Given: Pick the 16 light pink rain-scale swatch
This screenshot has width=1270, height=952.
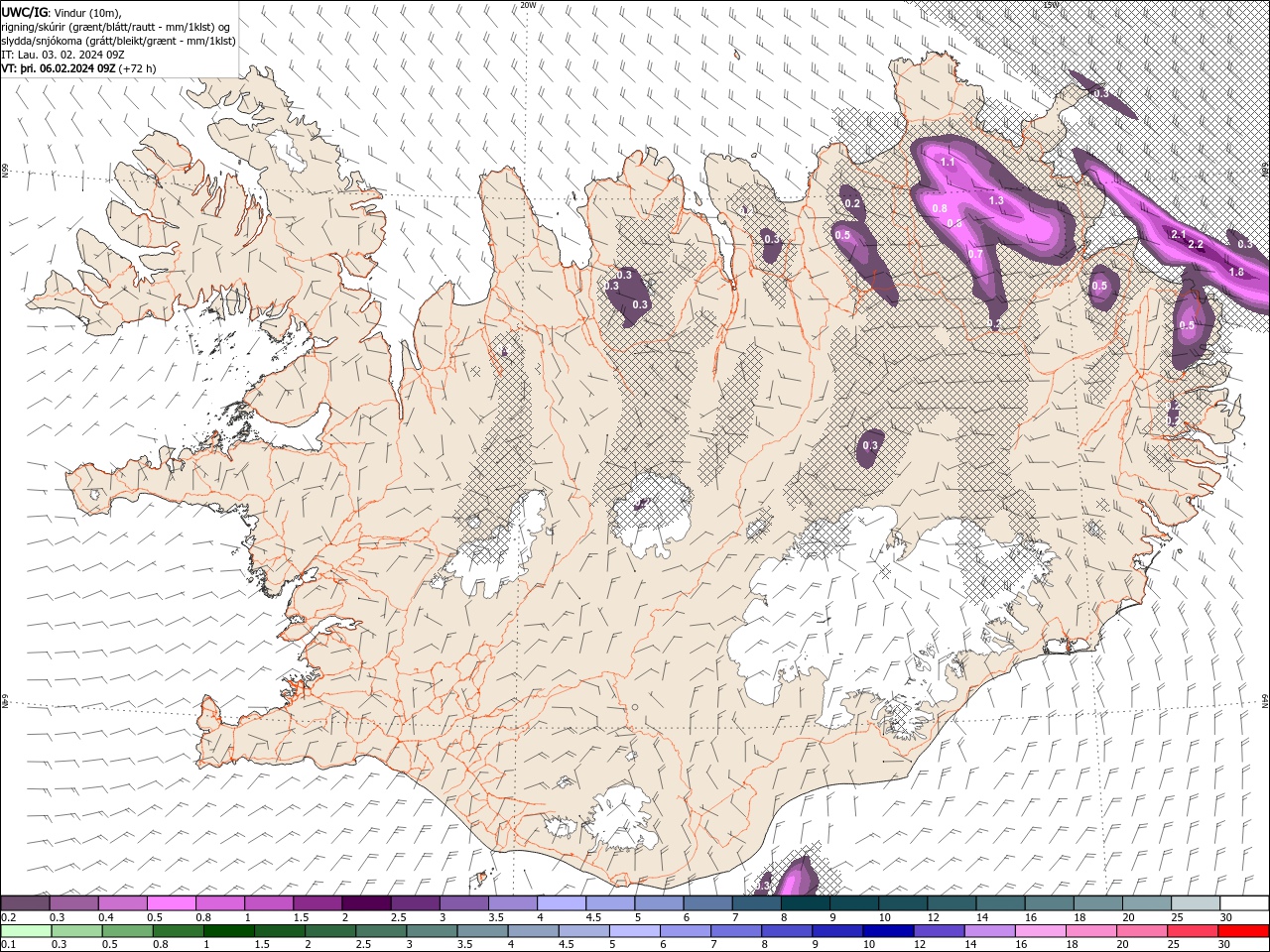Looking at the screenshot, I should click(x=1041, y=931).
